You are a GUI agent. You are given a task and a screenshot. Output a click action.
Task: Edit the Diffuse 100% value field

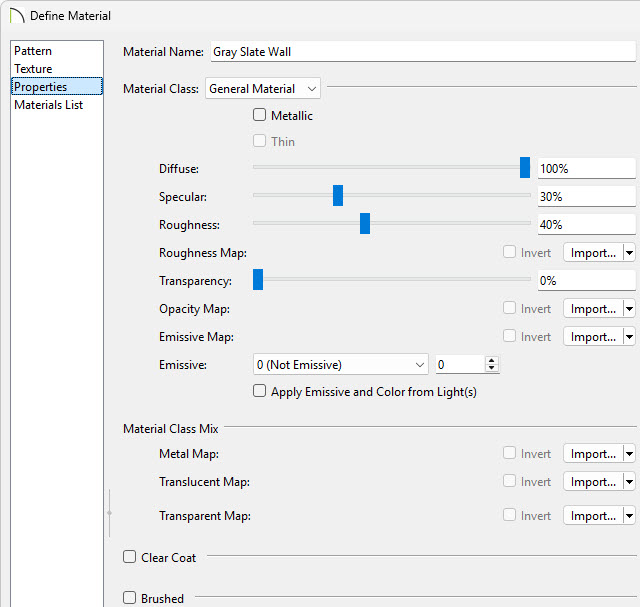tap(587, 169)
